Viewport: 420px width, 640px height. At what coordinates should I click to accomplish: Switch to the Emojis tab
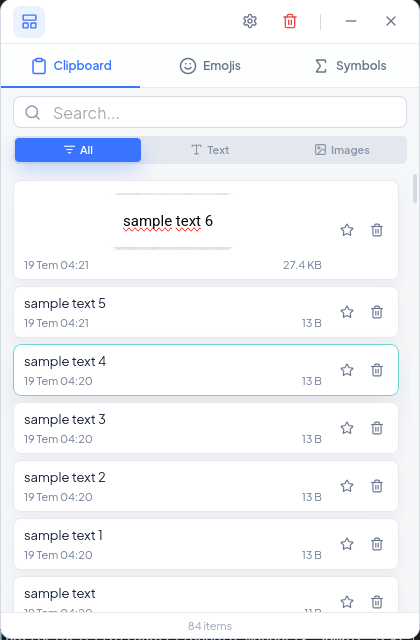(210, 66)
